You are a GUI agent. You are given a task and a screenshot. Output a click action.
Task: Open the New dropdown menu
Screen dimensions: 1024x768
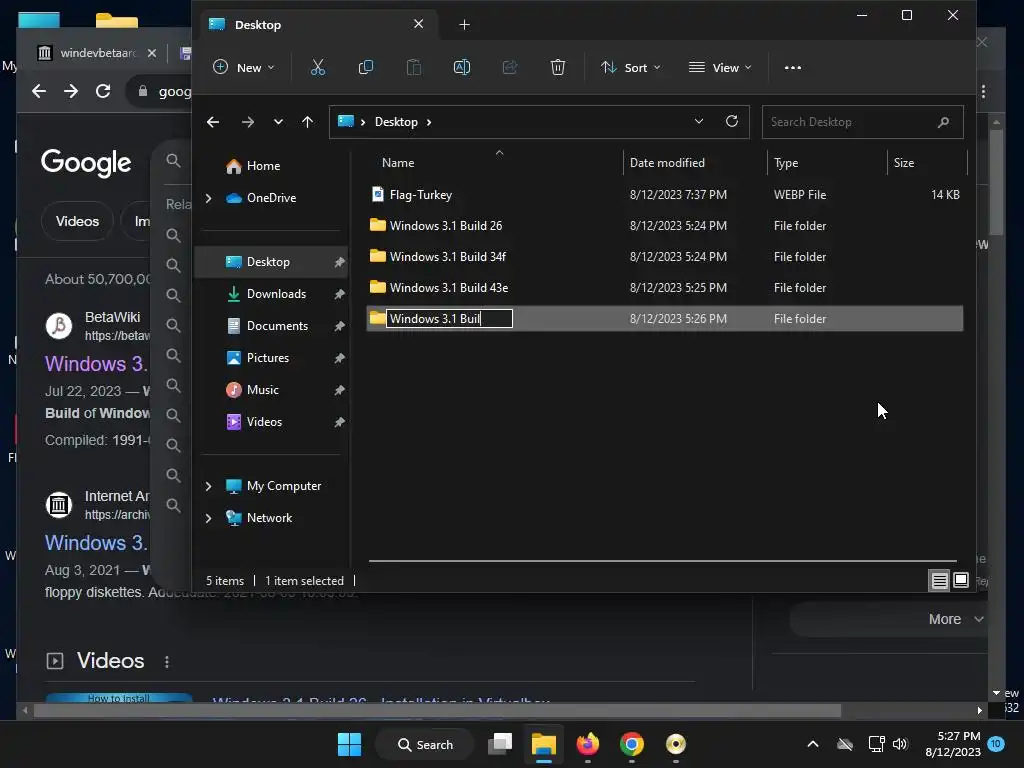[x=244, y=67]
